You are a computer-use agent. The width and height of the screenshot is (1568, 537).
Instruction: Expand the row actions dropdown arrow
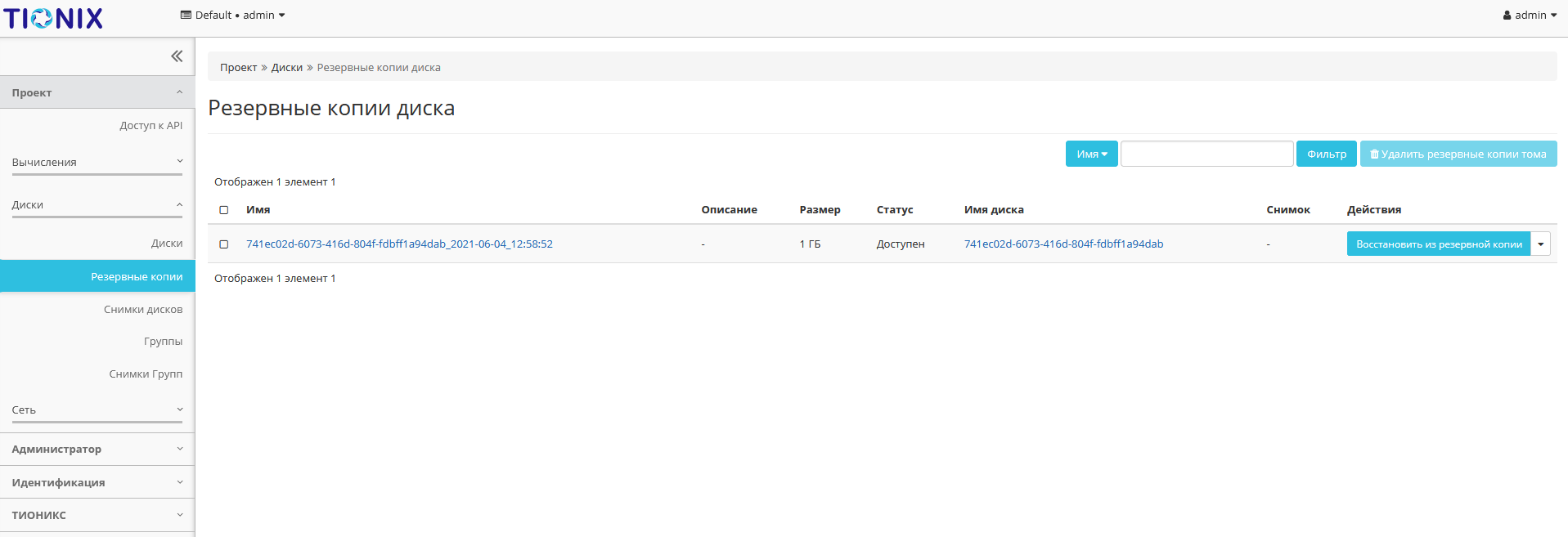click(1540, 244)
